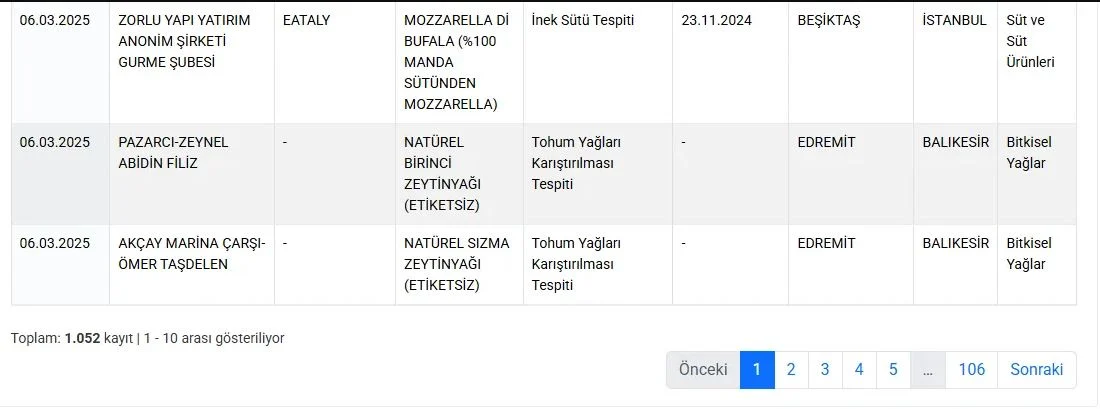
Task: Click the BEŞİKTAŞ district cell
Action: click(x=851, y=62)
